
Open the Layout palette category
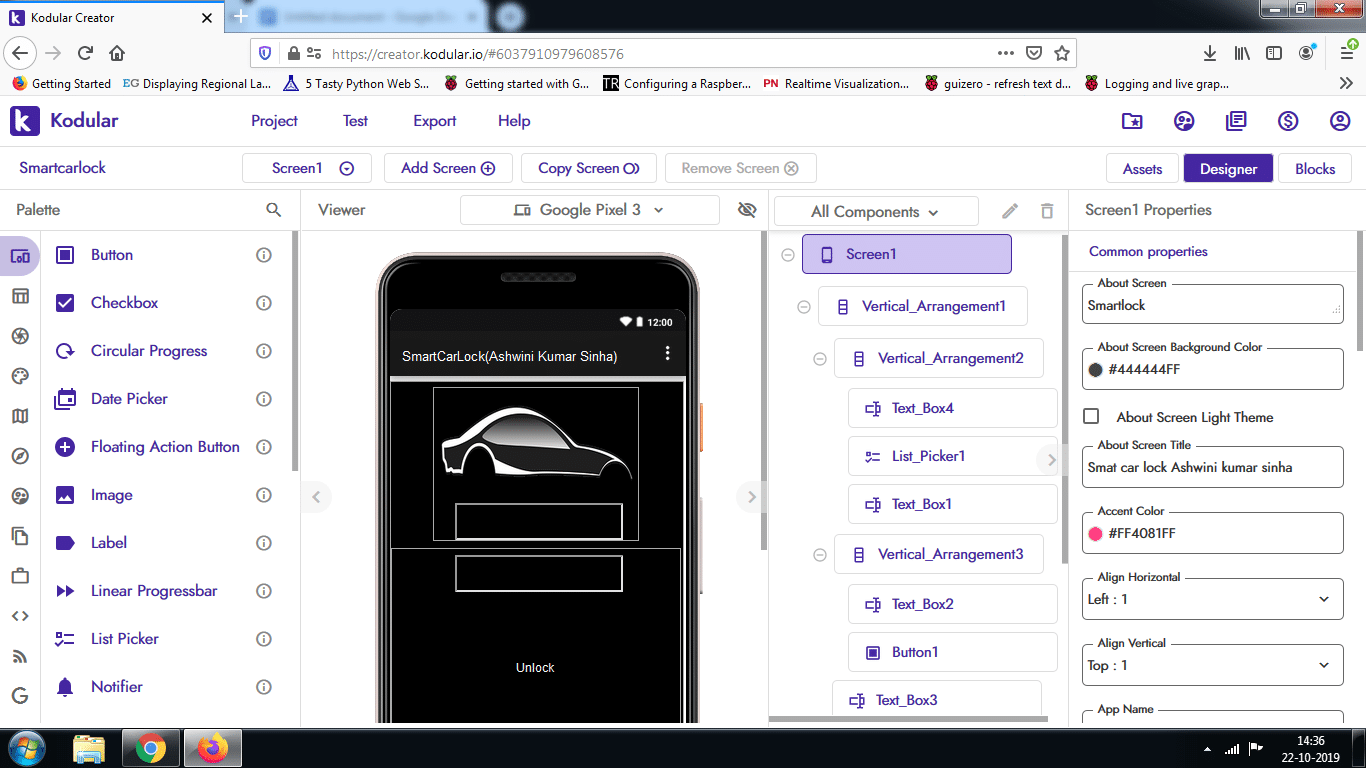[20, 296]
